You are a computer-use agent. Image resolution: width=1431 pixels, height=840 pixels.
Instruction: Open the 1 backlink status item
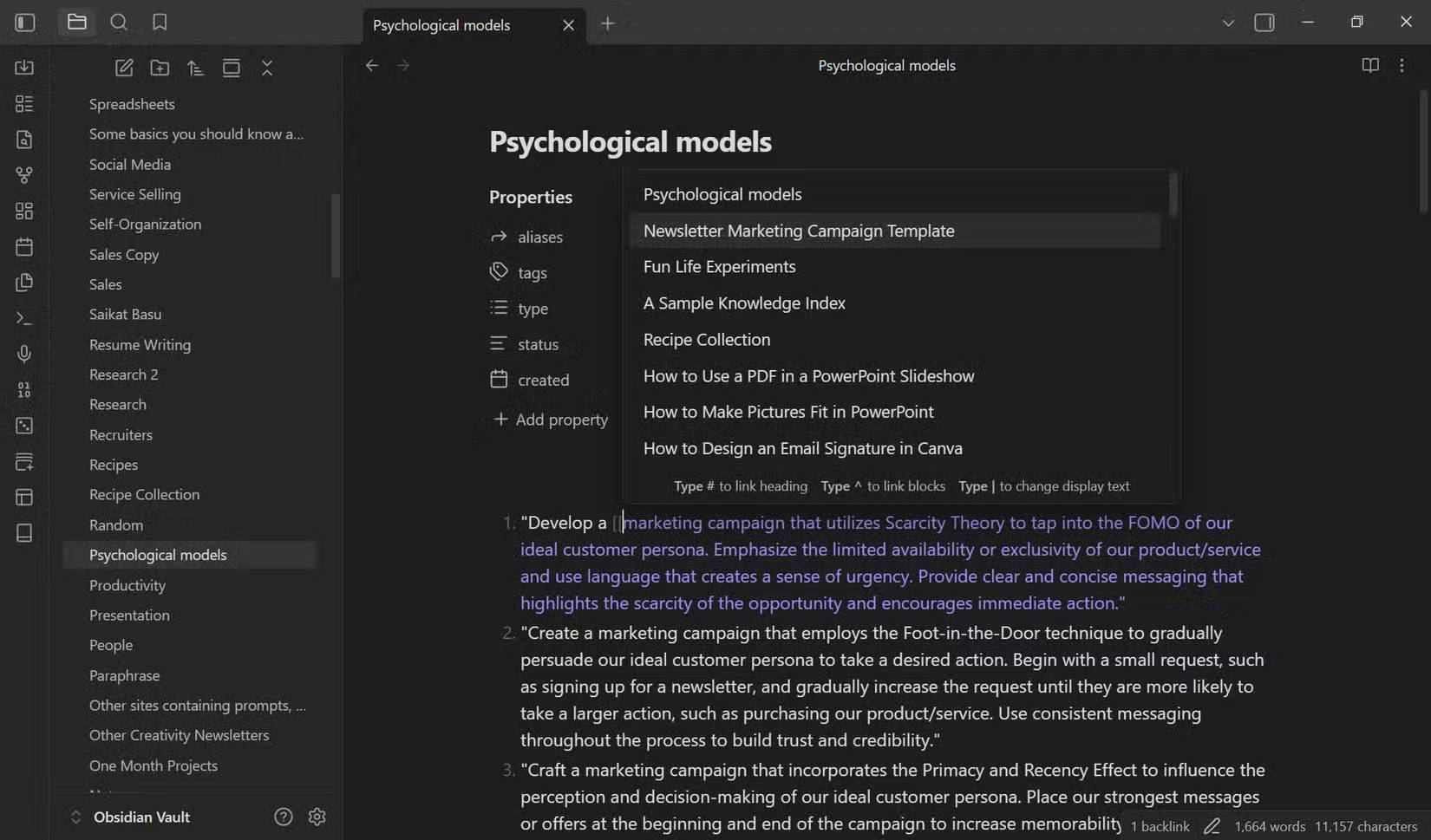click(x=1160, y=826)
